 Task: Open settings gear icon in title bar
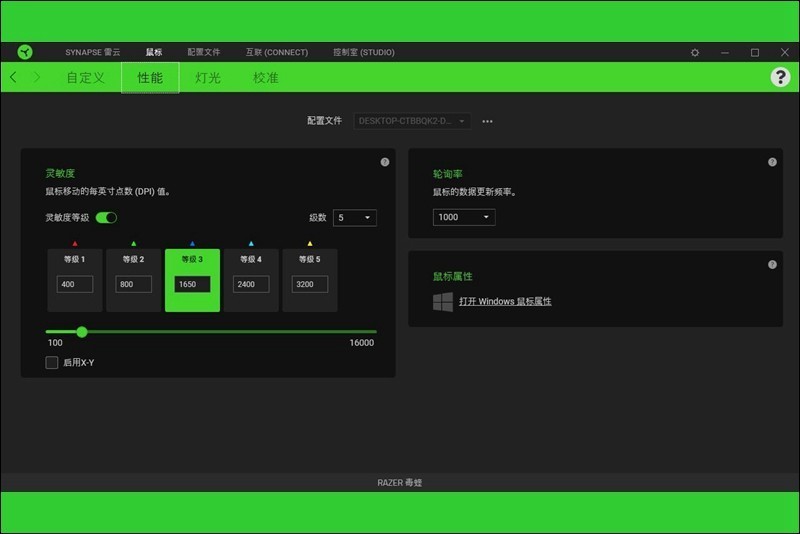point(695,53)
